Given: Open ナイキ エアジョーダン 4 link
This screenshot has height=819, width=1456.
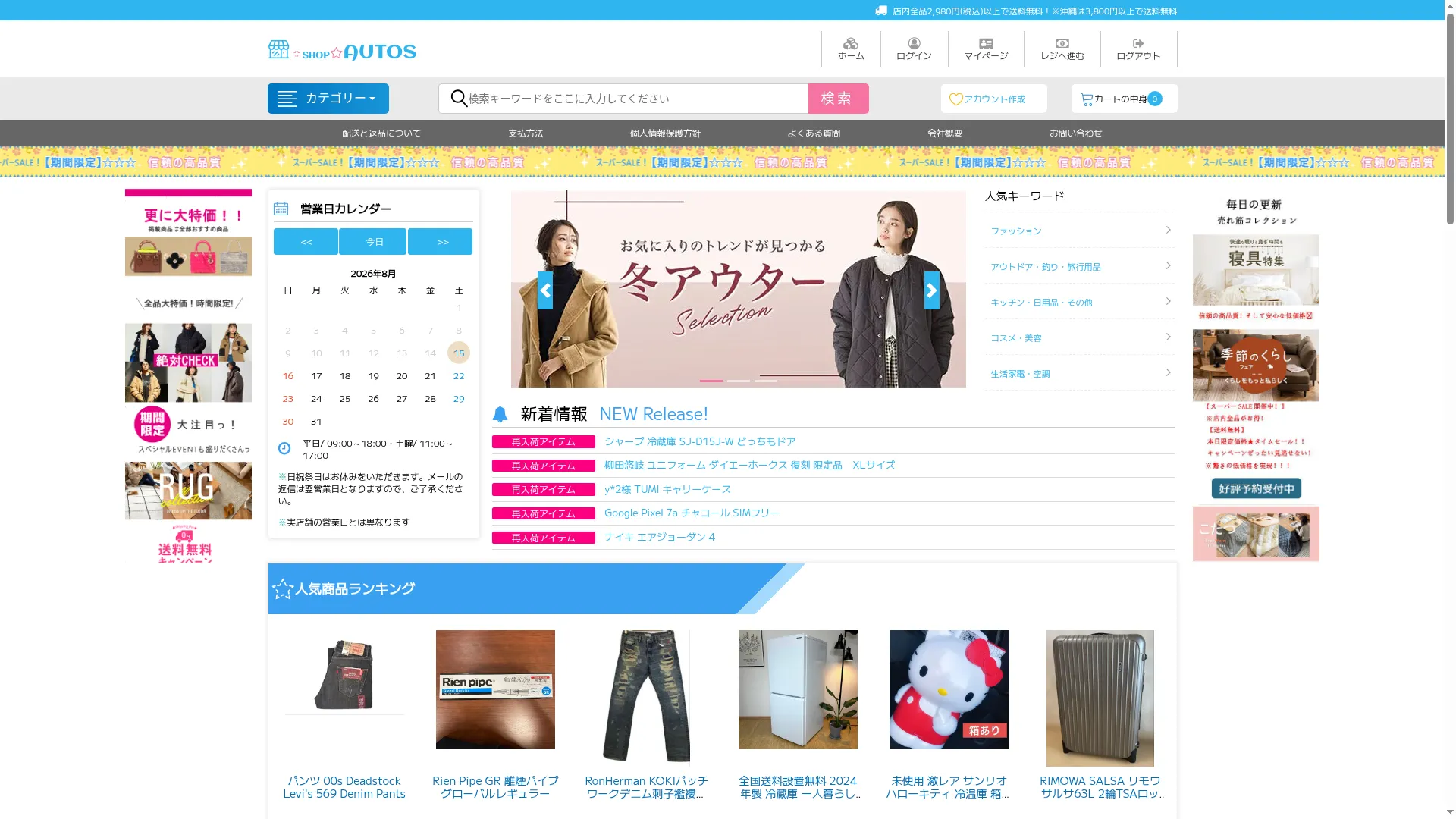Looking at the screenshot, I should (x=660, y=537).
